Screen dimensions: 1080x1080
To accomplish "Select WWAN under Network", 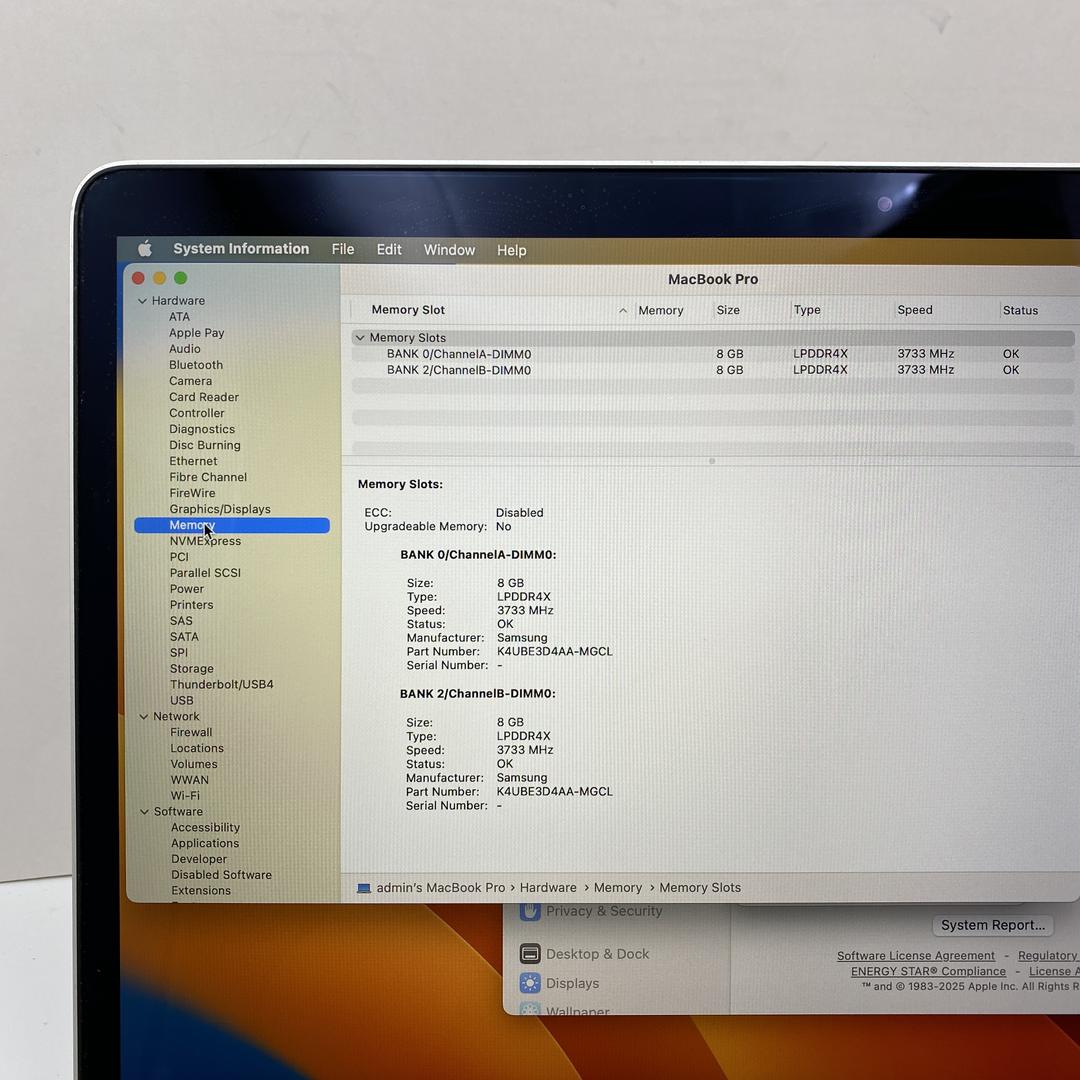I will click(189, 780).
